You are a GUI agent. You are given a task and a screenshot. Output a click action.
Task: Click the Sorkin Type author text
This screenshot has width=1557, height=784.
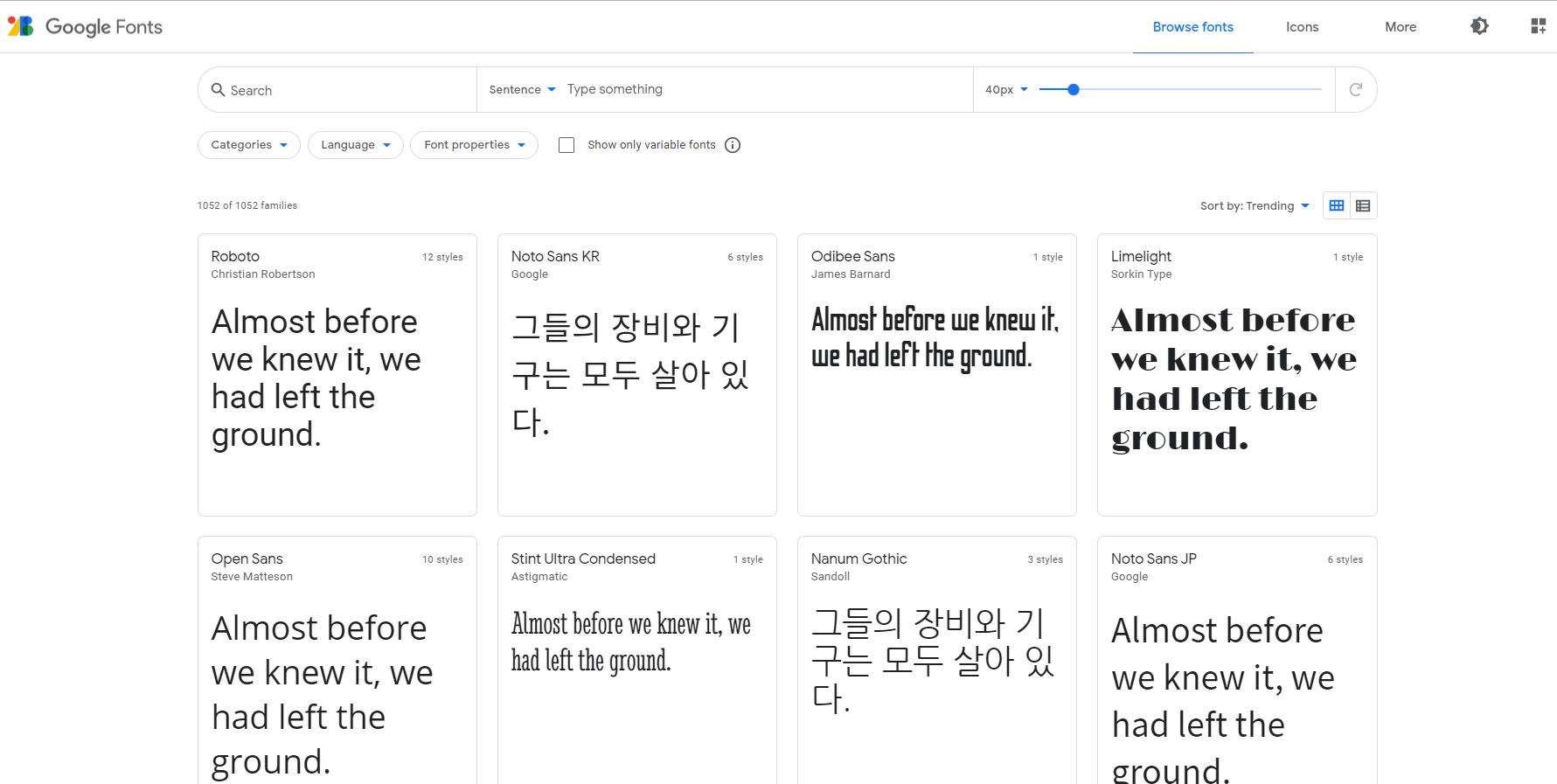pos(1141,274)
